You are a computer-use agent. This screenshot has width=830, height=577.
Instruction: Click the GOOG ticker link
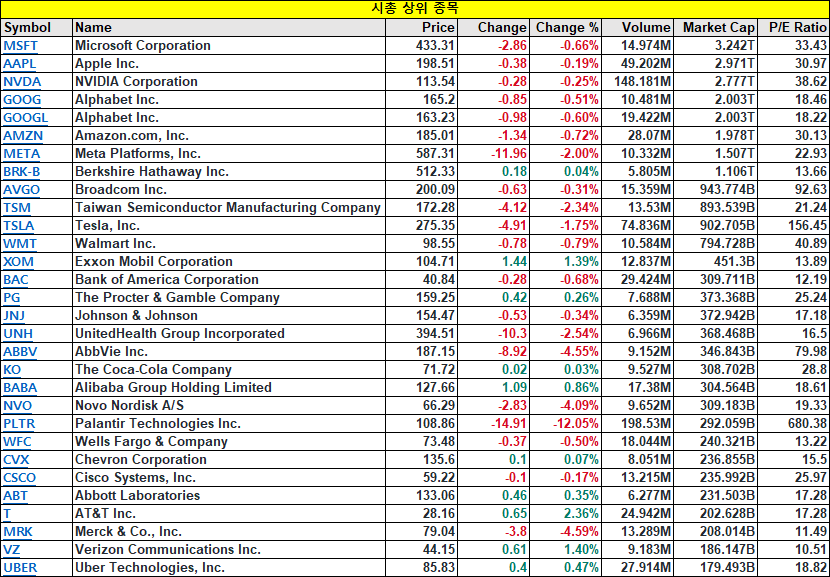point(22,100)
